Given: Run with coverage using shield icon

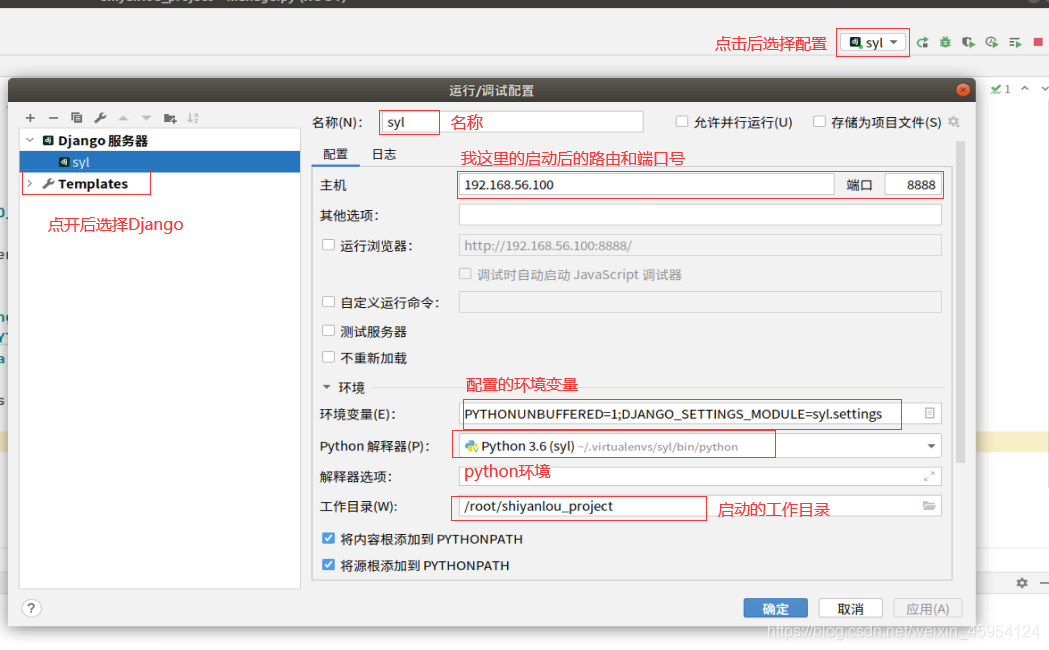Looking at the screenshot, I should [x=968, y=42].
